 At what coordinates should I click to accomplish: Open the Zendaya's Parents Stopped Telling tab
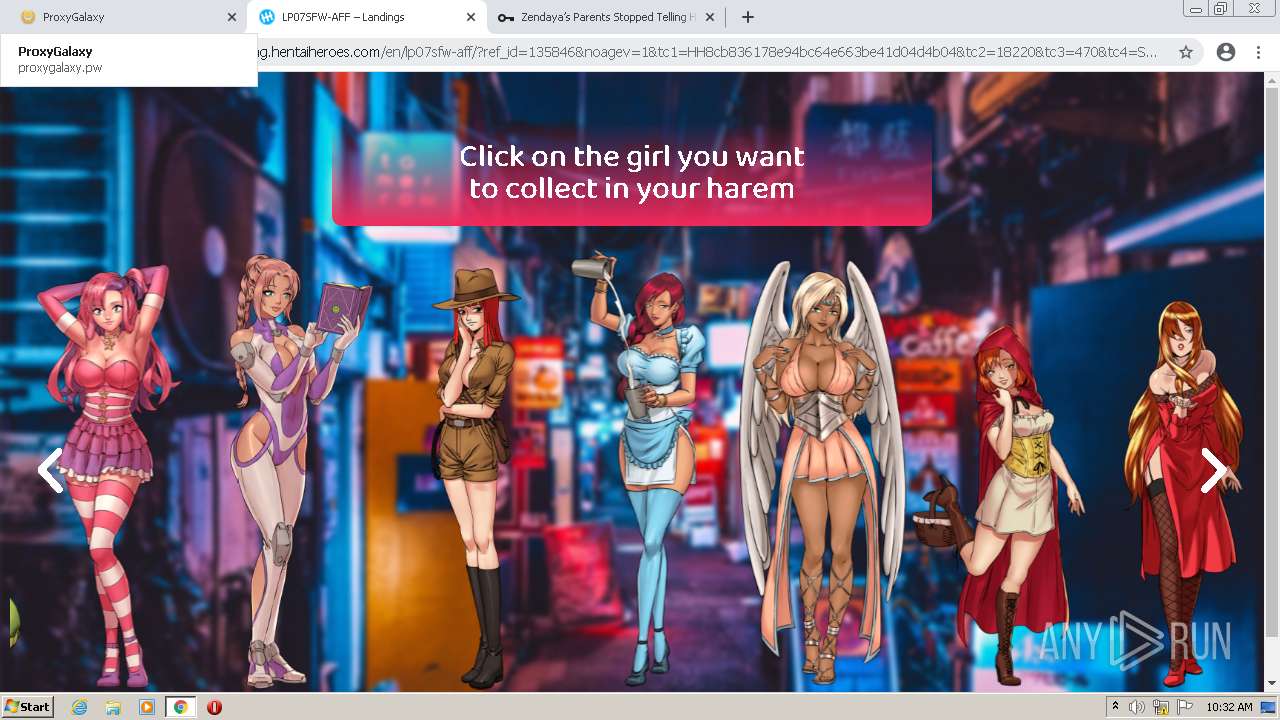pos(605,17)
